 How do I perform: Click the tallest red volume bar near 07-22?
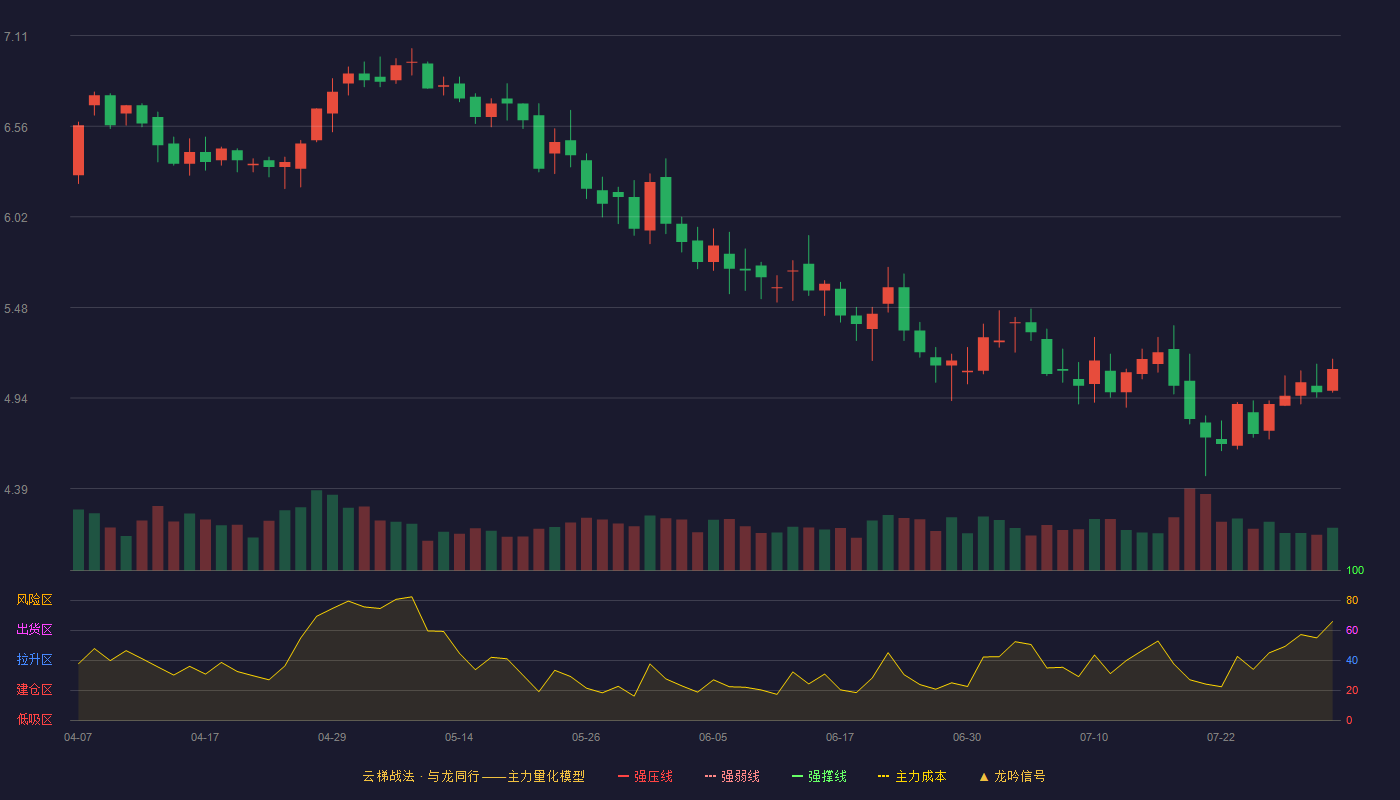(x=1189, y=529)
